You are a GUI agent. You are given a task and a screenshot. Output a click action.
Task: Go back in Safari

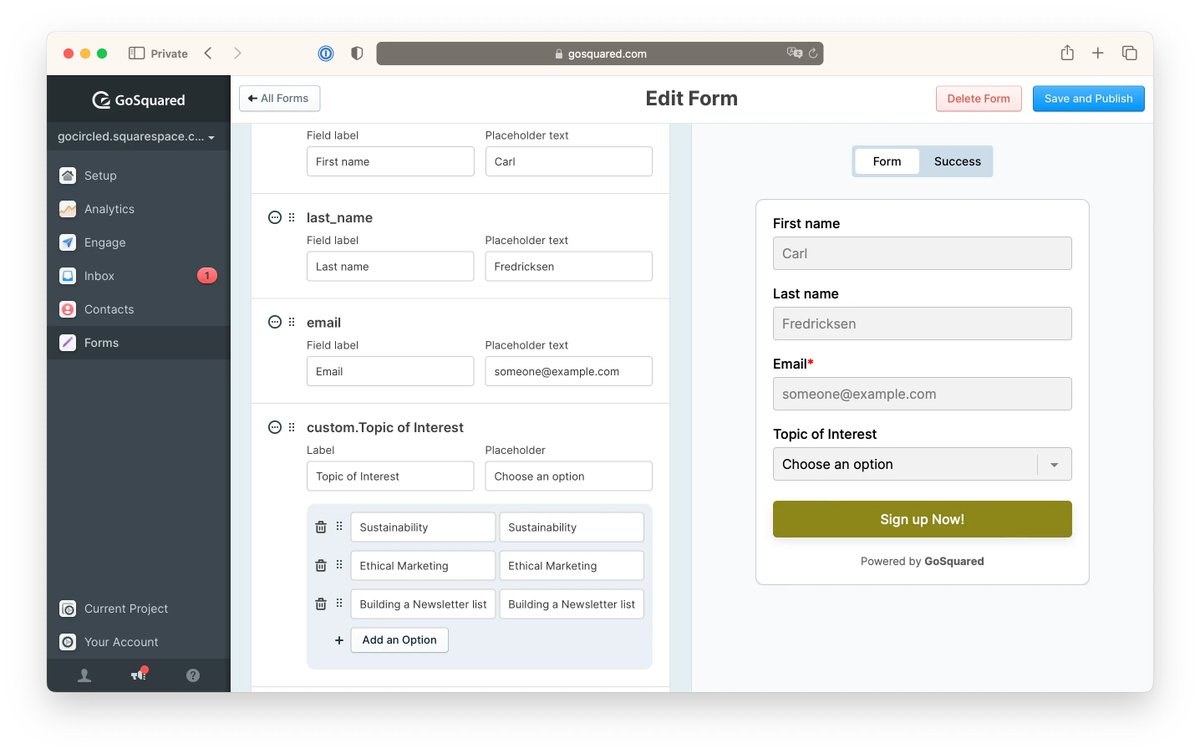[x=208, y=53]
